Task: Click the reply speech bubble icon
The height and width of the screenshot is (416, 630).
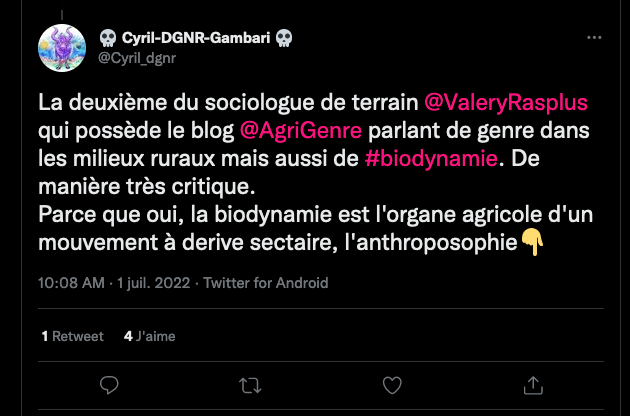Action: pos(110,385)
